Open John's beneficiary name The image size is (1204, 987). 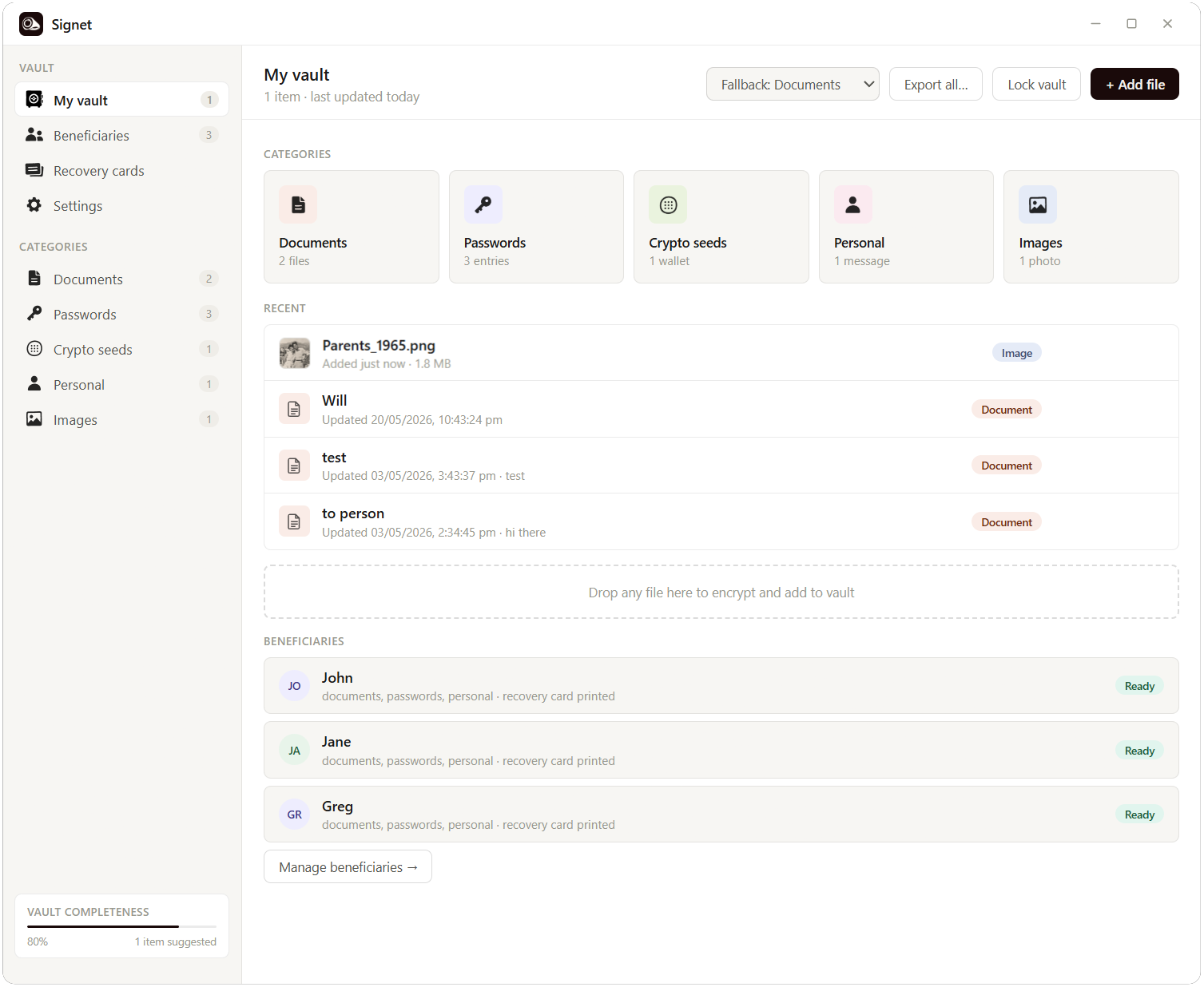(x=337, y=677)
